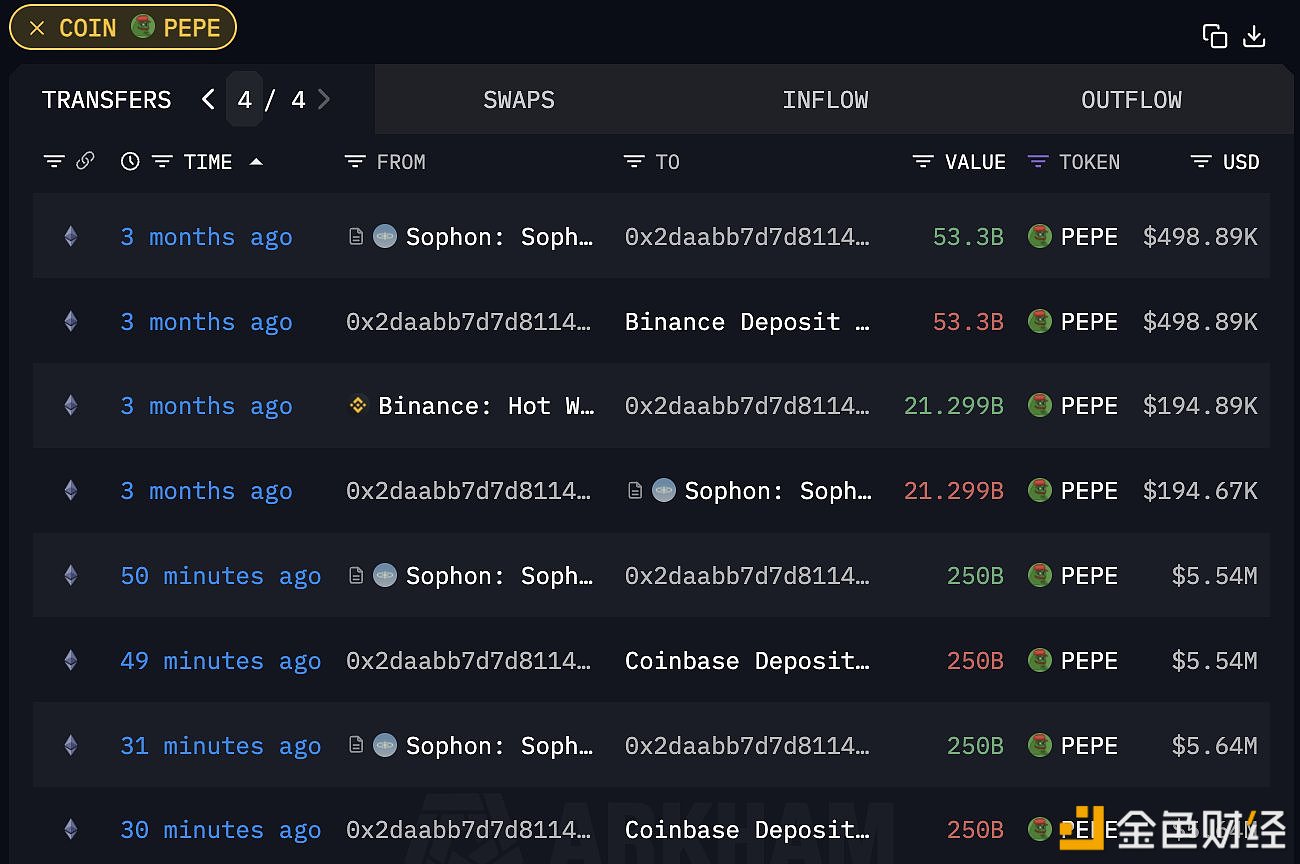Click the link icon in the header row
Image resolution: width=1300 pixels, height=864 pixels.
(85, 161)
